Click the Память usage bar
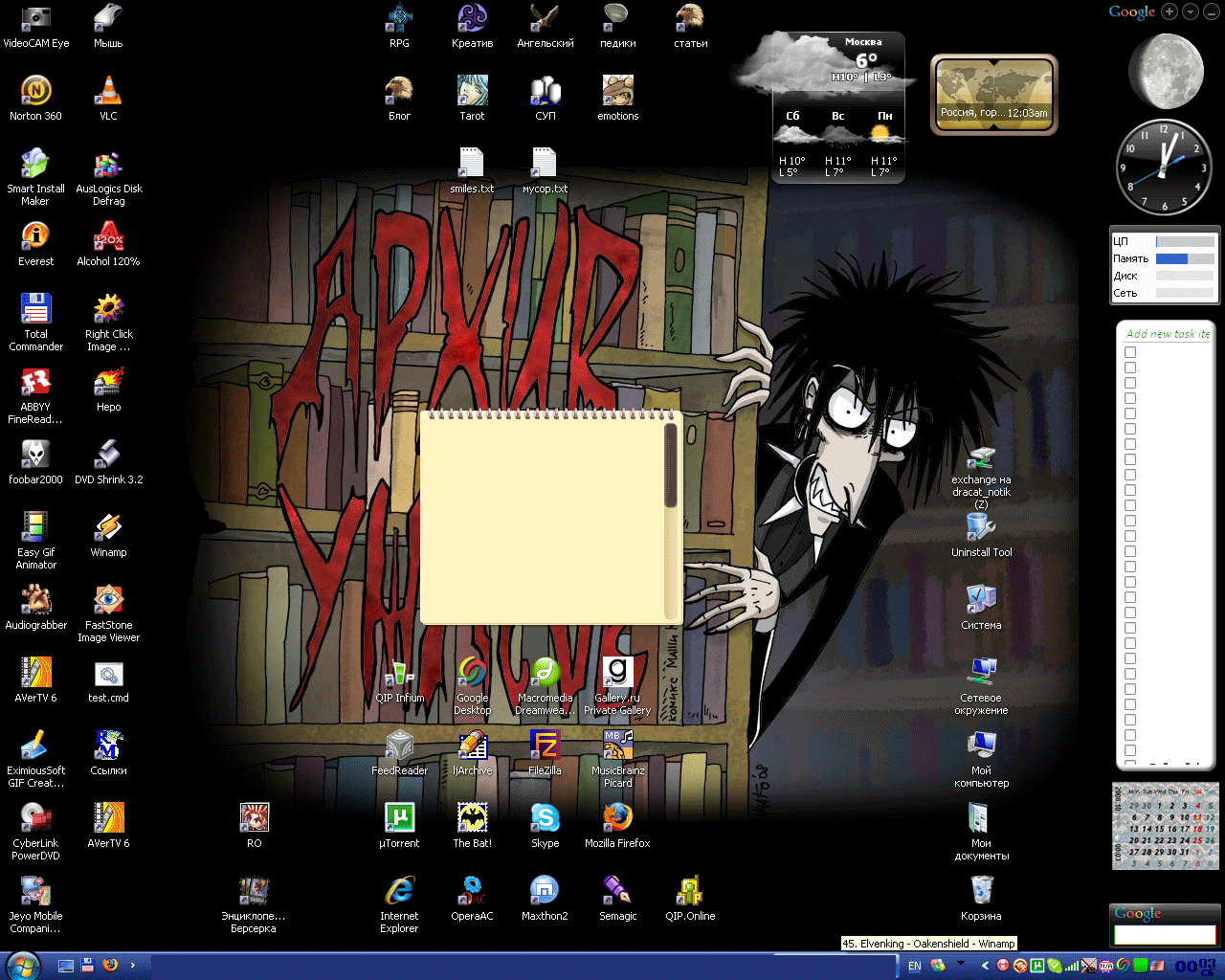The height and width of the screenshot is (980, 1225). tap(1185, 258)
